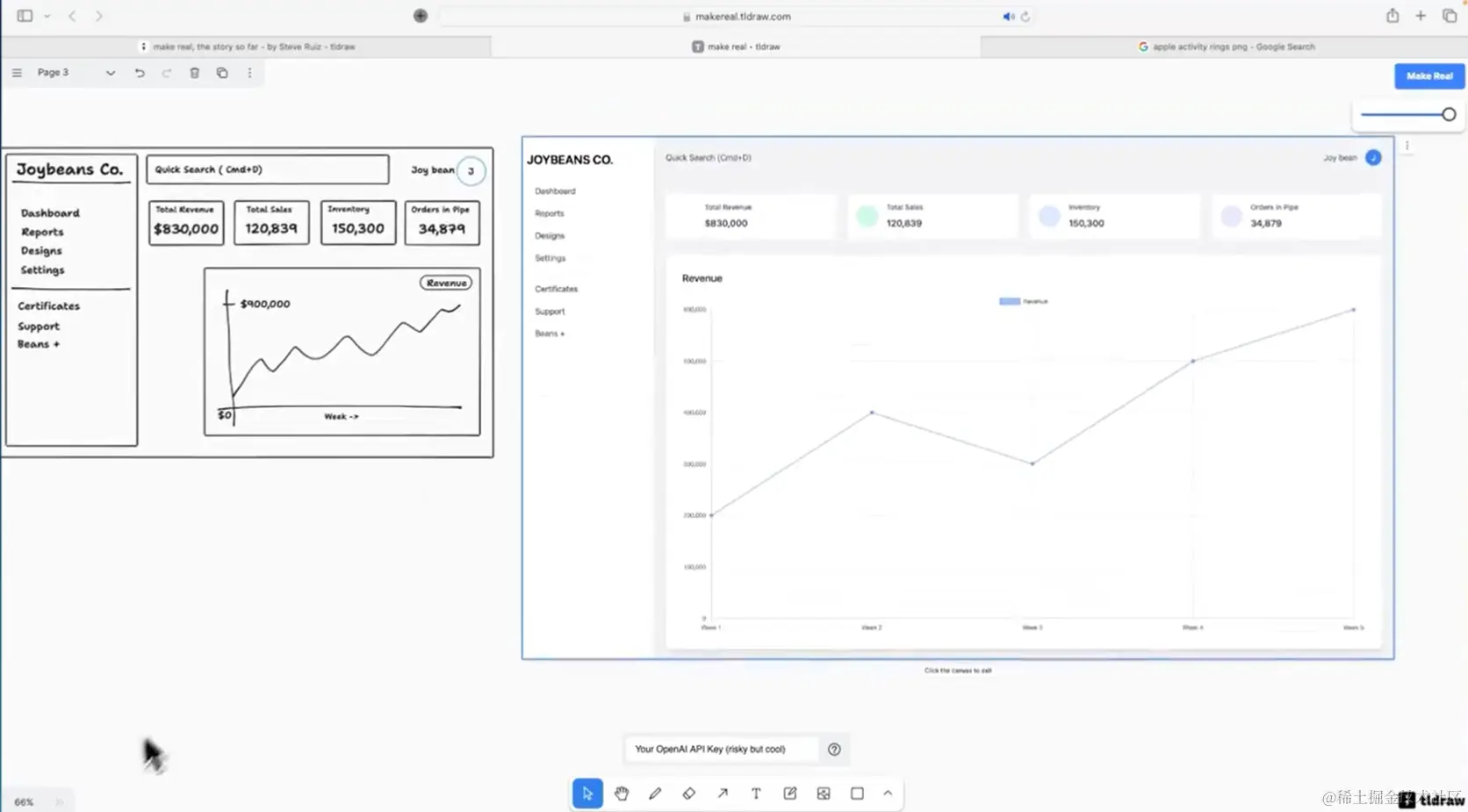Adjust the opacity slider handle

tap(1449, 114)
